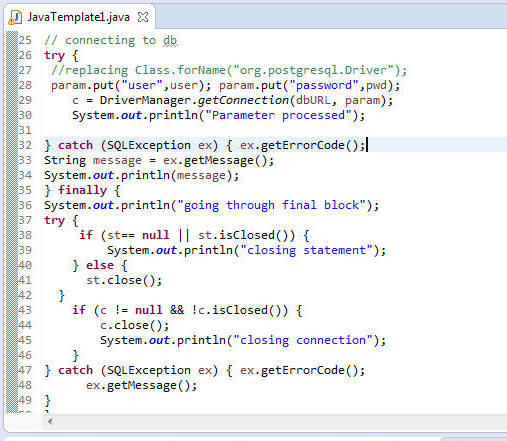
Task: Click the blue annotation ruler beside line 37
Action: click(x=12, y=220)
